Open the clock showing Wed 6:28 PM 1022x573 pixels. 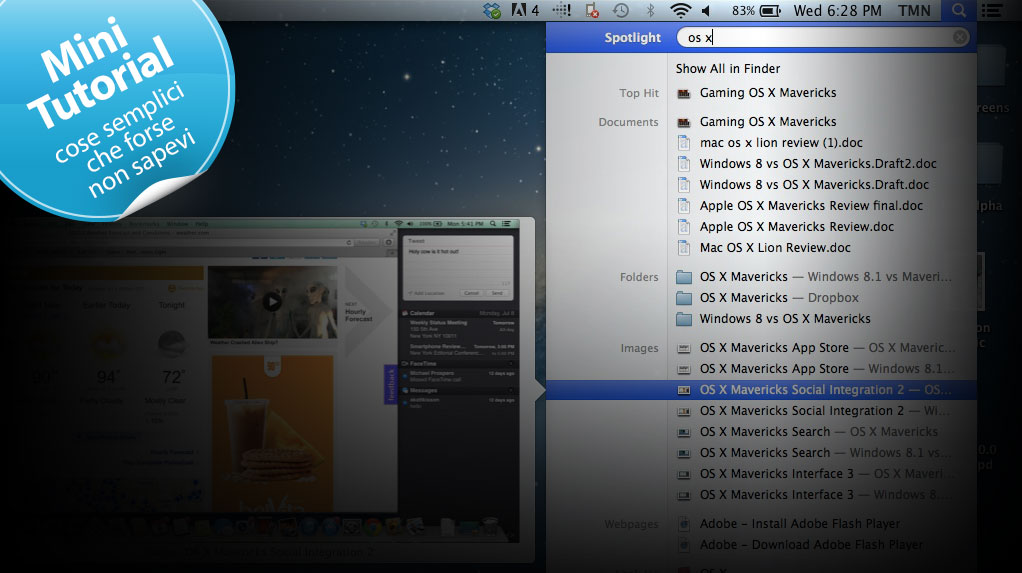click(x=838, y=10)
